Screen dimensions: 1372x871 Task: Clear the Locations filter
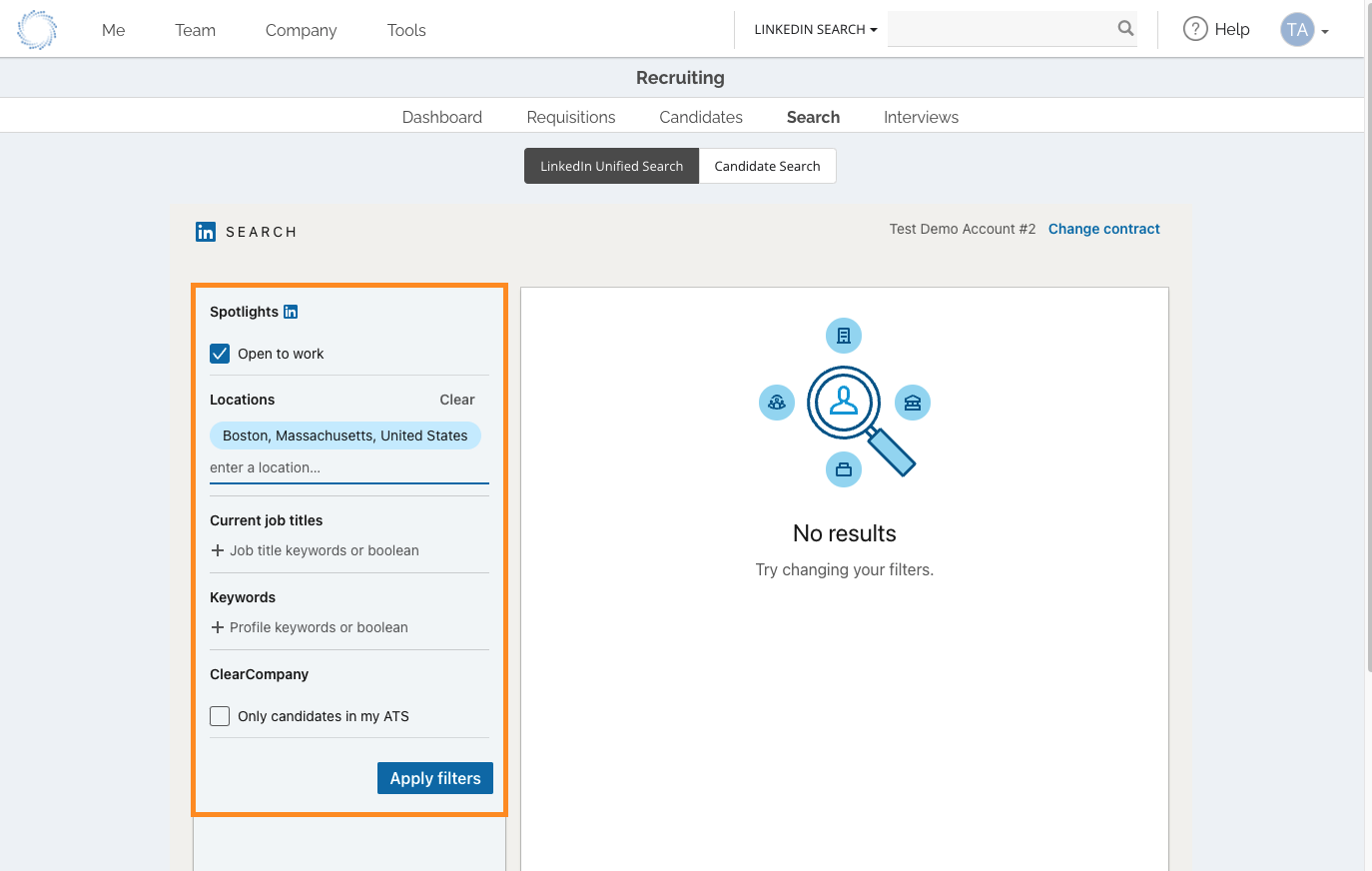457,400
